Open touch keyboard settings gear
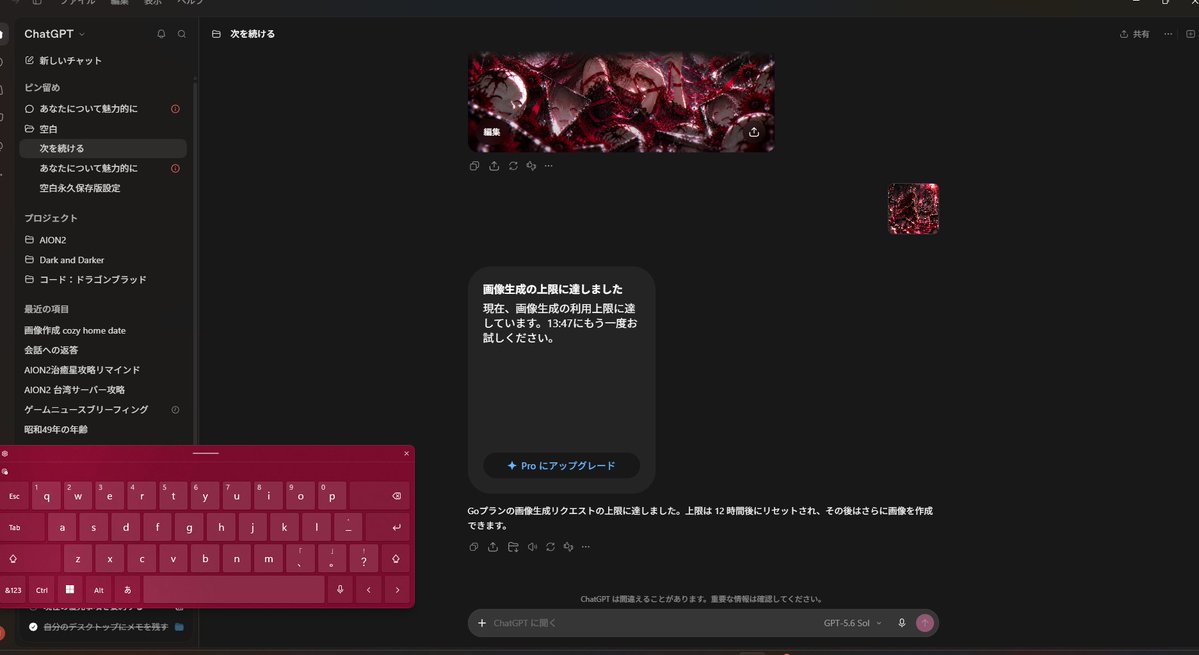This screenshot has height=655, width=1199. pos(5,453)
